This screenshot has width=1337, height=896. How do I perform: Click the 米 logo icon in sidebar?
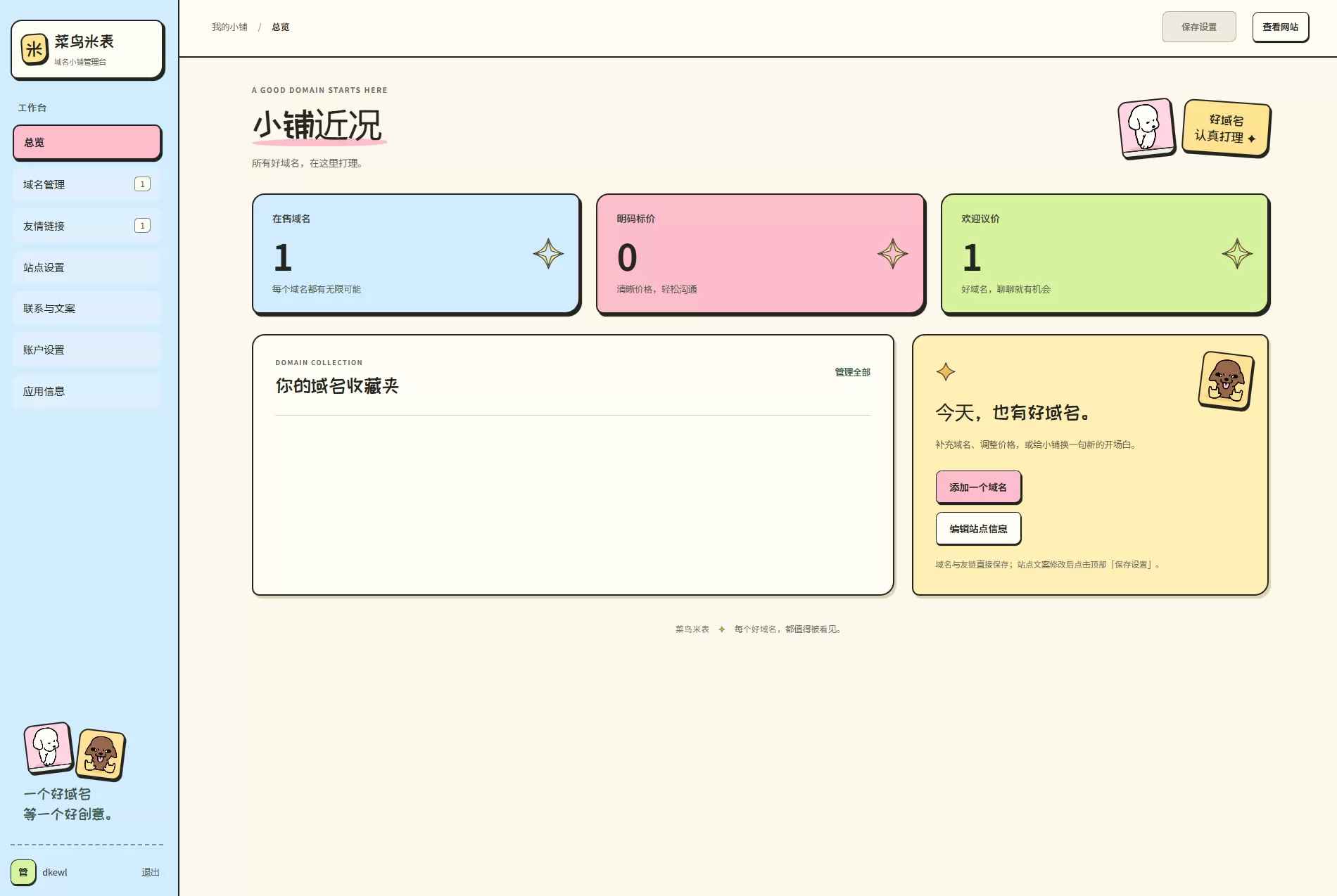tap(34, 49)
